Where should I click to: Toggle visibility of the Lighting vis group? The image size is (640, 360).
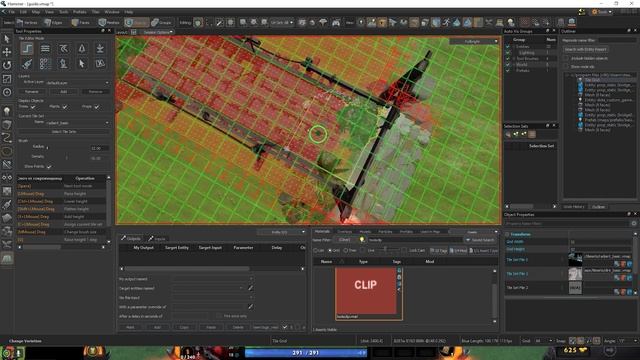click(508, 53)
